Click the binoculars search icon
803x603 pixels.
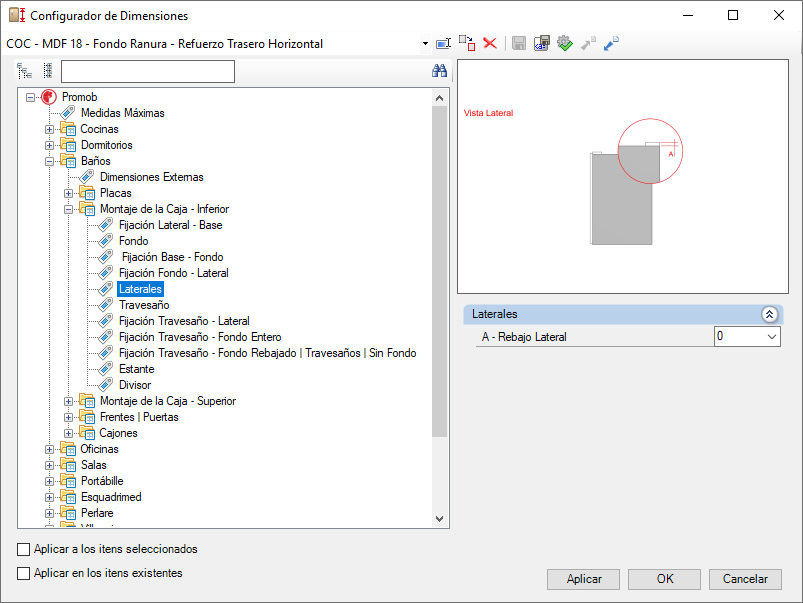439,71
